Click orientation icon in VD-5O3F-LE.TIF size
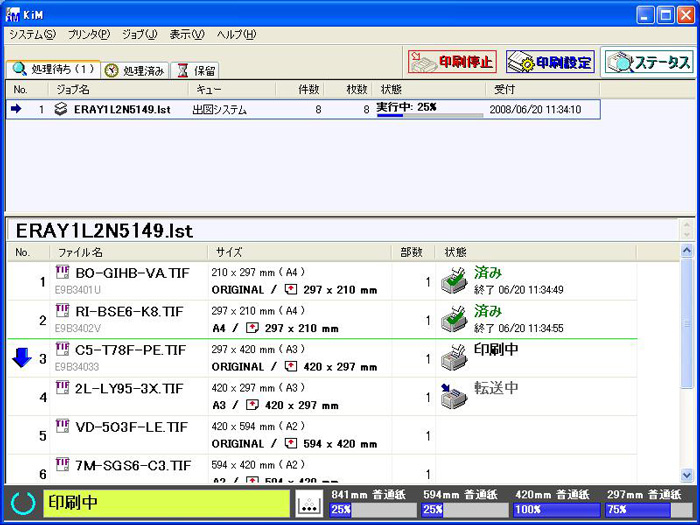700x525 pixels. point(291,444)
